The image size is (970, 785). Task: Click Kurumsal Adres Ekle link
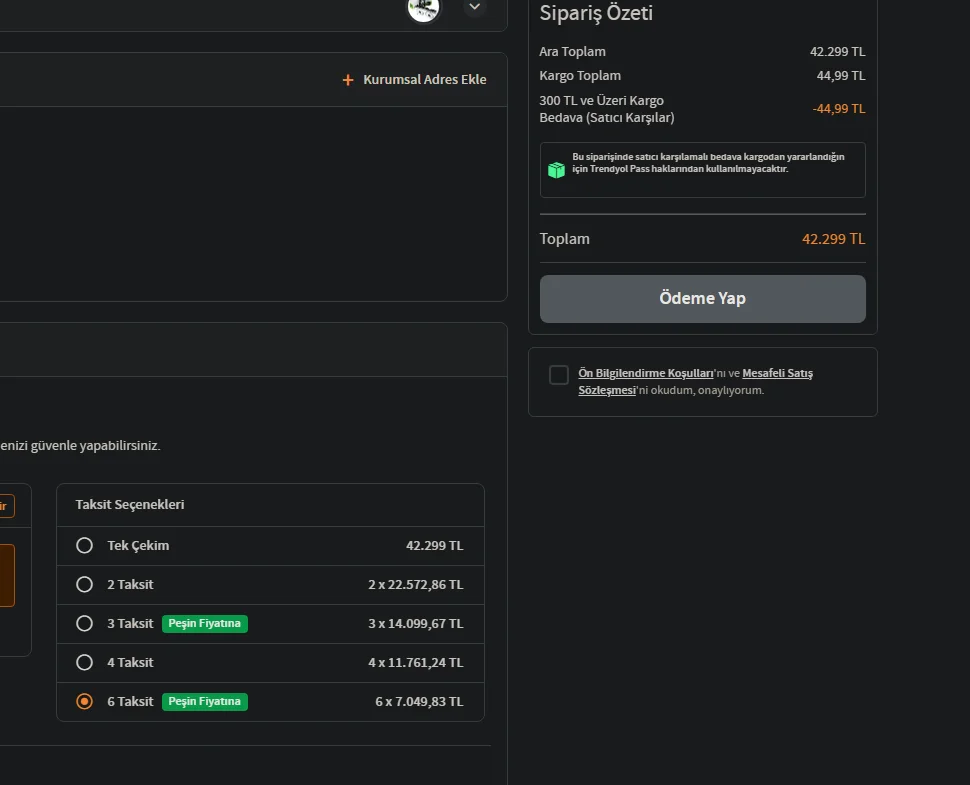point(424,80)
